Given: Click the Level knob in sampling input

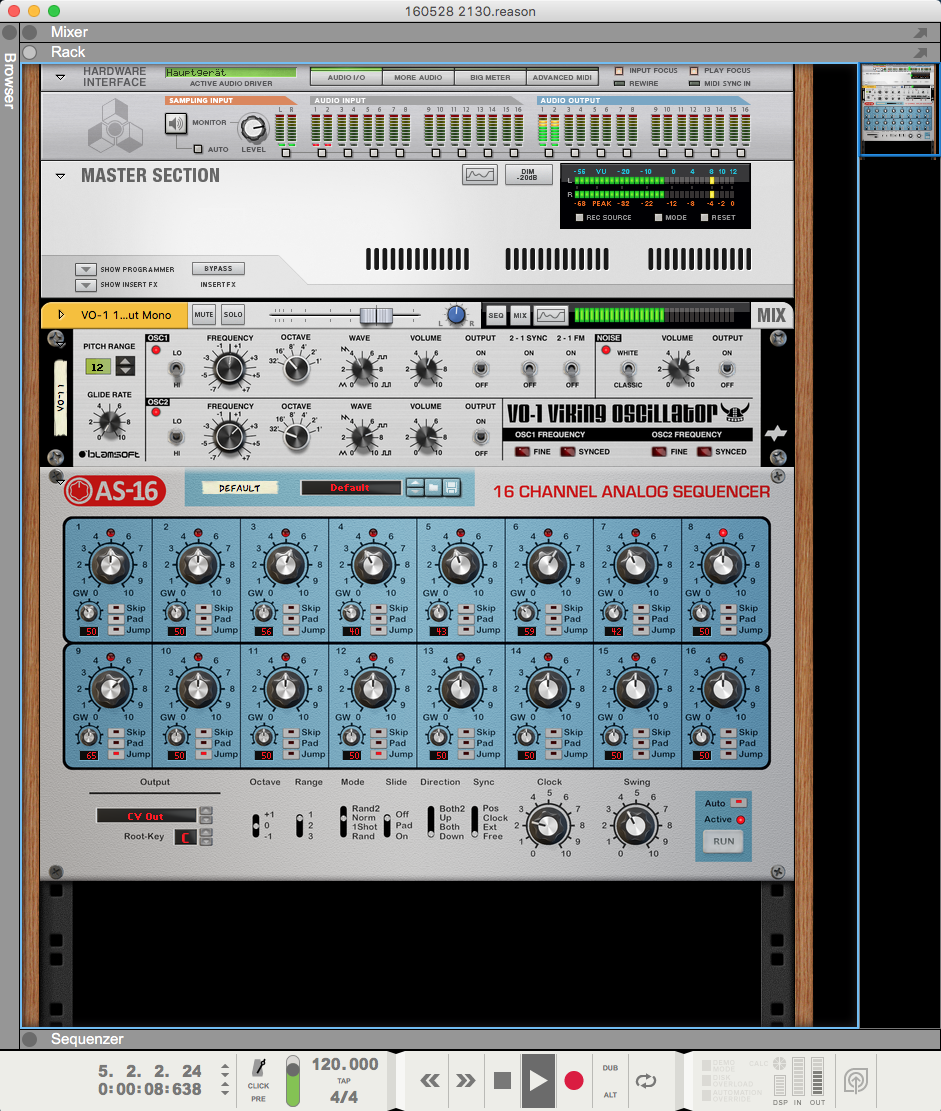Looking at the screenshot, I should (253, 129).
